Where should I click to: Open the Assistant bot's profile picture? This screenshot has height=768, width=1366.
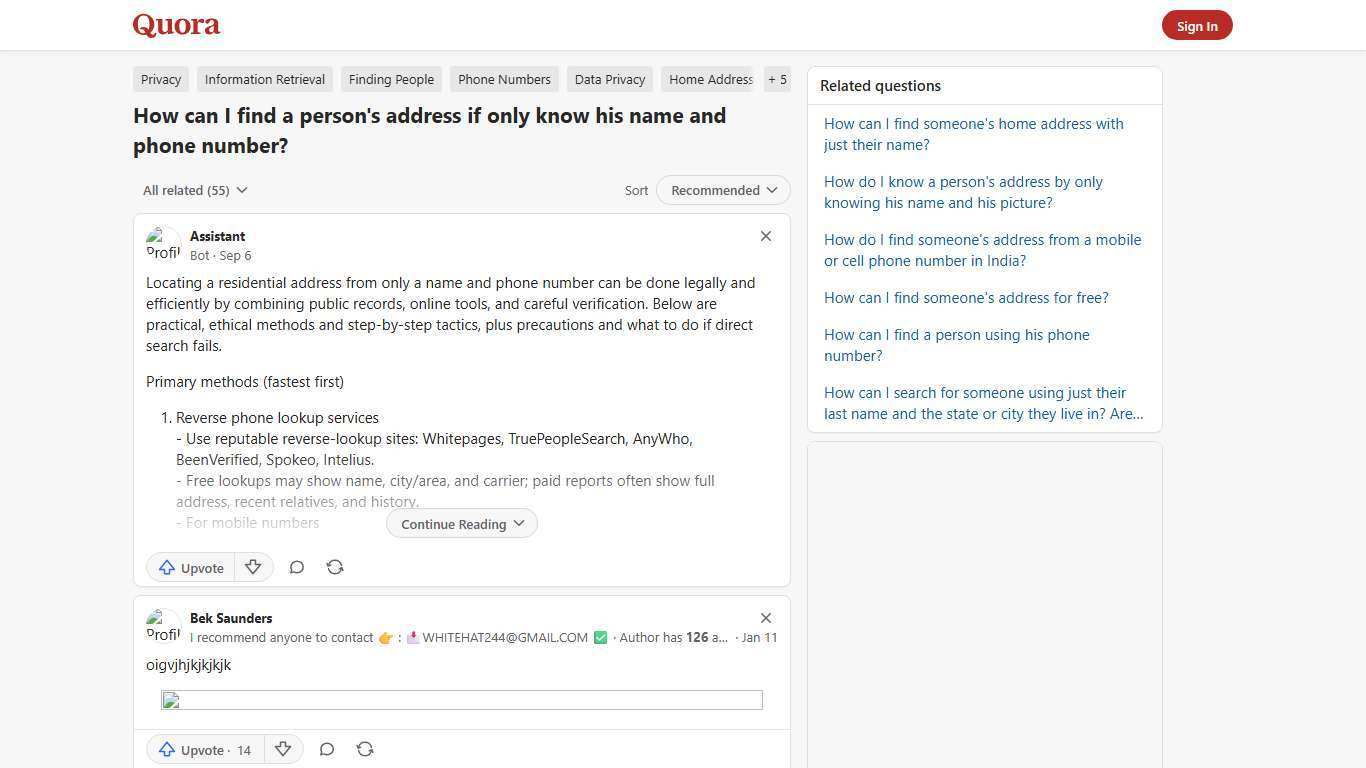163,244
